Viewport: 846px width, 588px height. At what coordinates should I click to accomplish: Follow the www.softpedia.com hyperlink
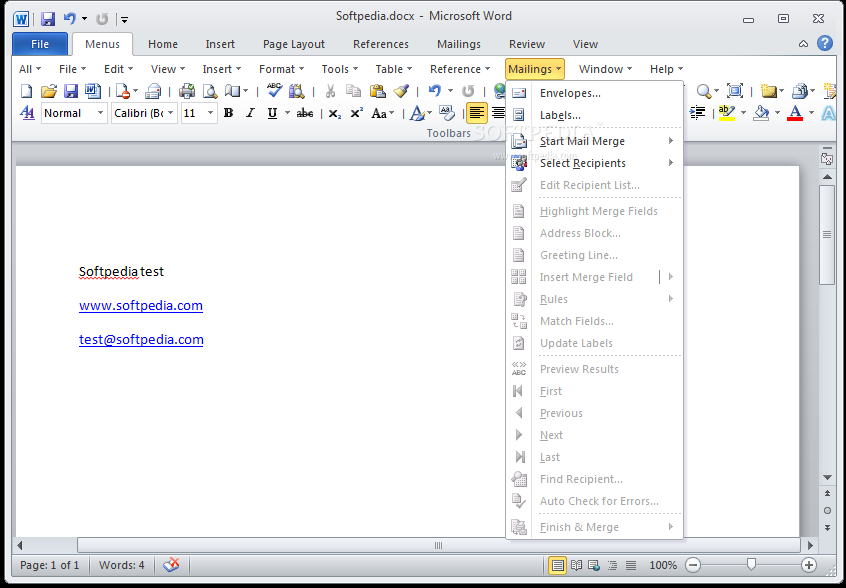[x=141, y=305]
